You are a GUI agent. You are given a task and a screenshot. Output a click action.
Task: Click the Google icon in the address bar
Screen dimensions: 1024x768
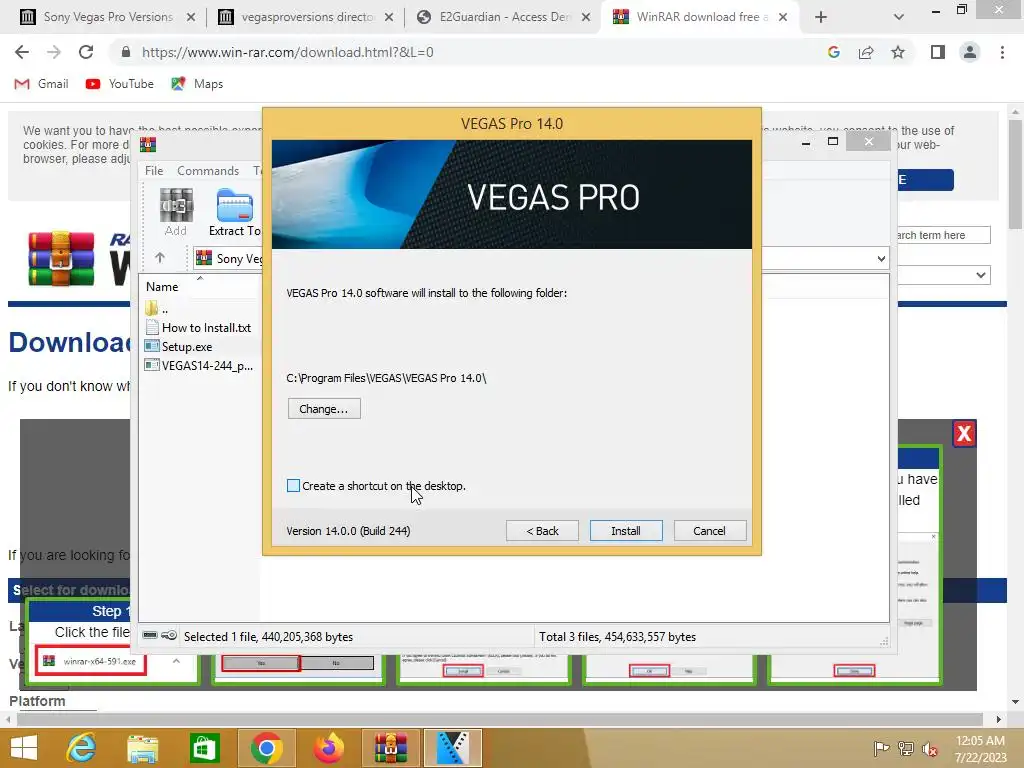833,52
